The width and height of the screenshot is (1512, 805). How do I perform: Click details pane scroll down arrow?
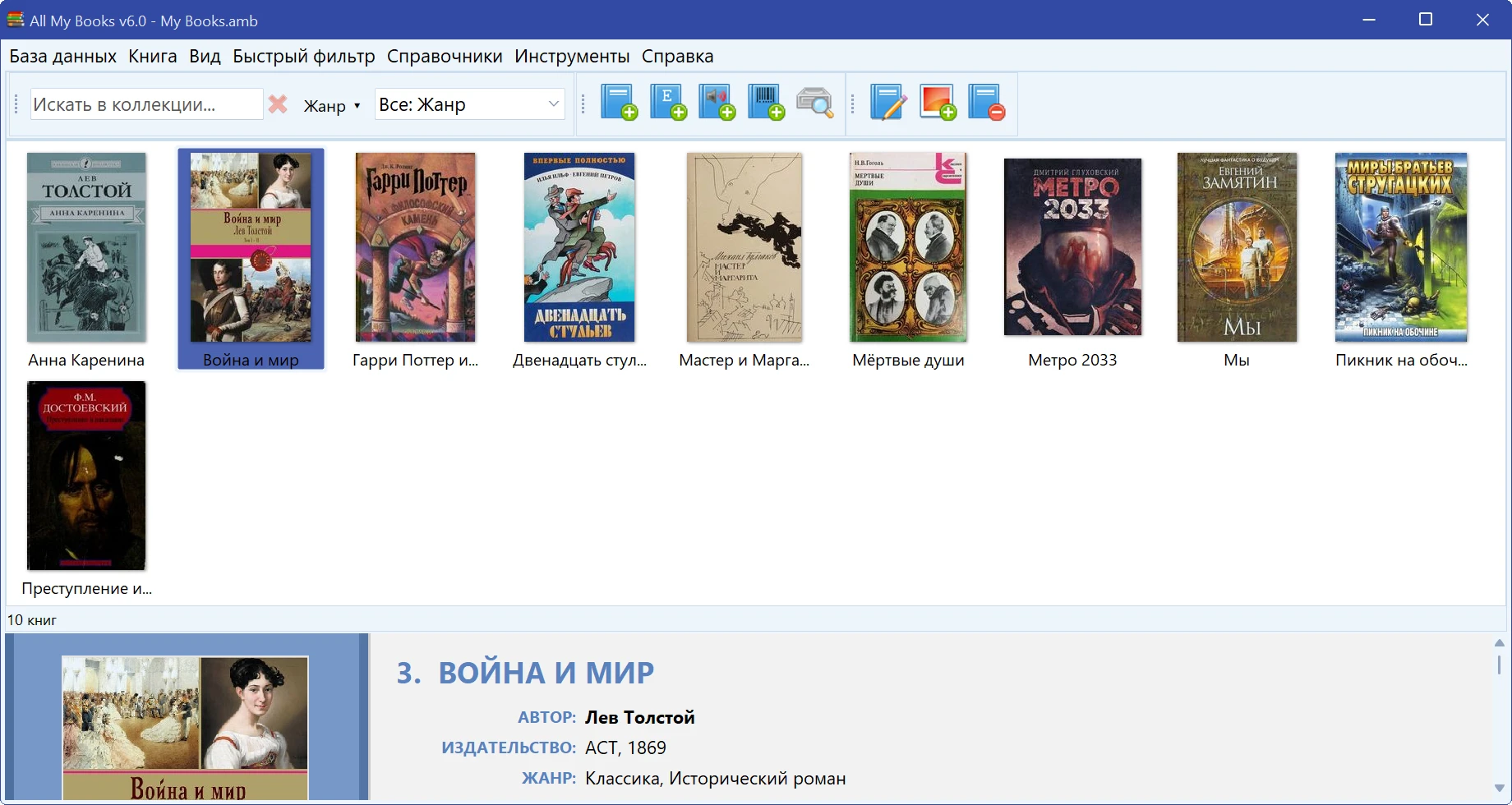[1499, 789]
